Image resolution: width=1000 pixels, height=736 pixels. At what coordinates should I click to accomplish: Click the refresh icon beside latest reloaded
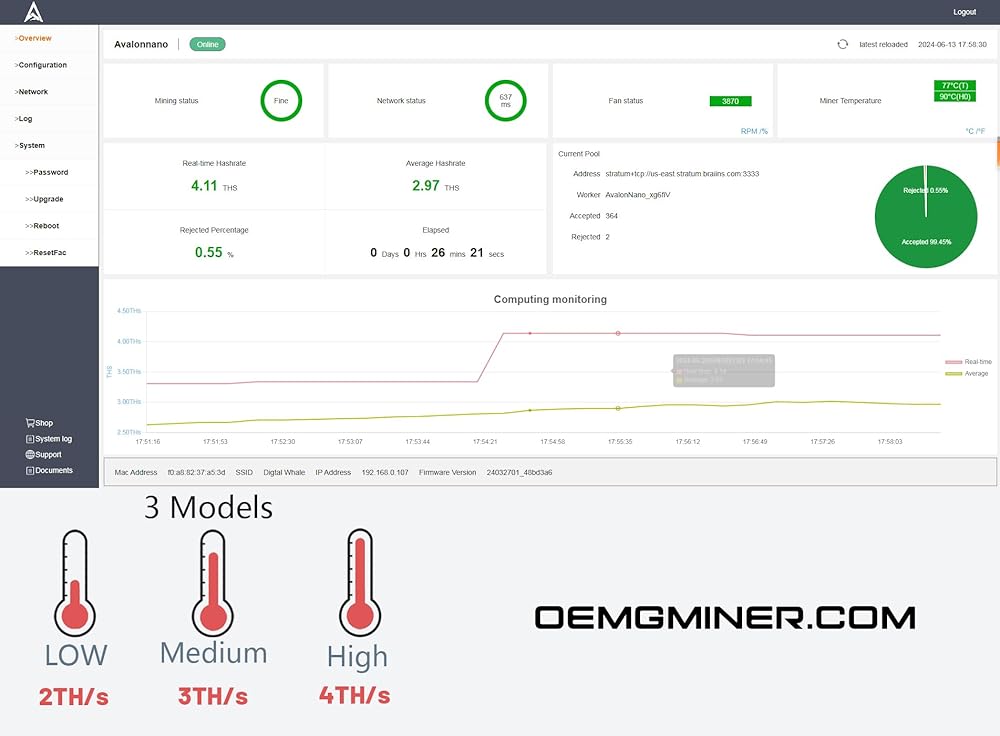pos(843,44)
